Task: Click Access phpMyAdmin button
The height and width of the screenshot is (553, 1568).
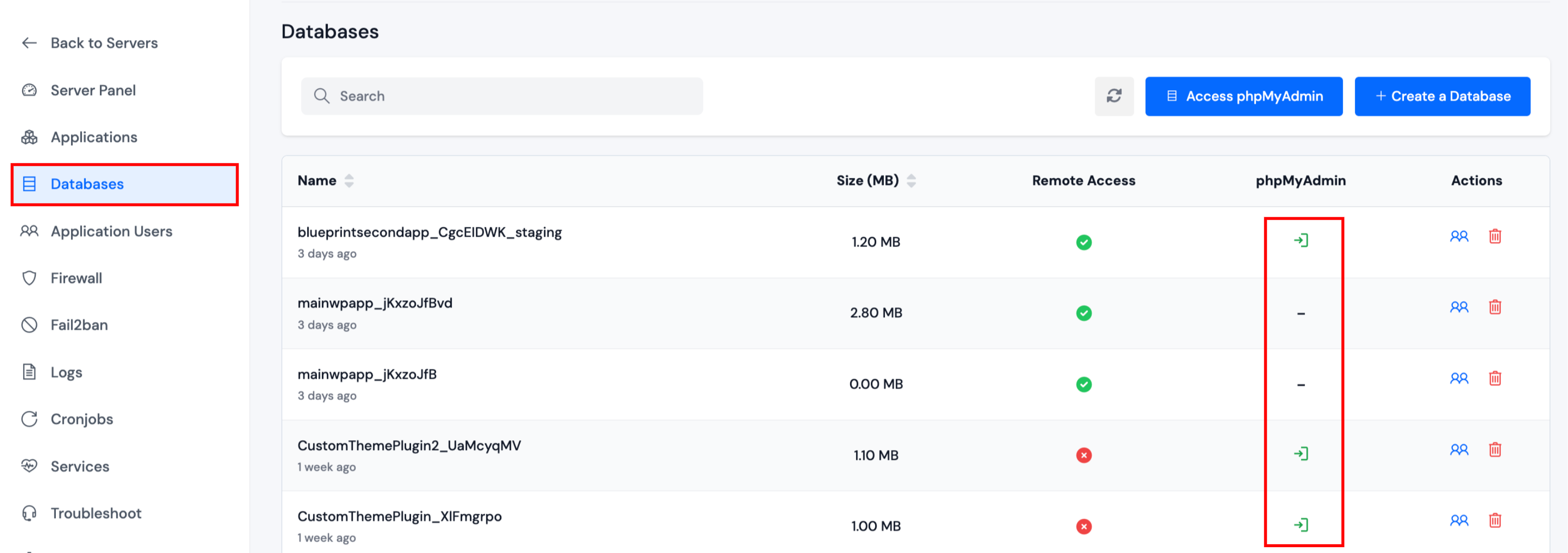Action: [x=1244, y=96]
